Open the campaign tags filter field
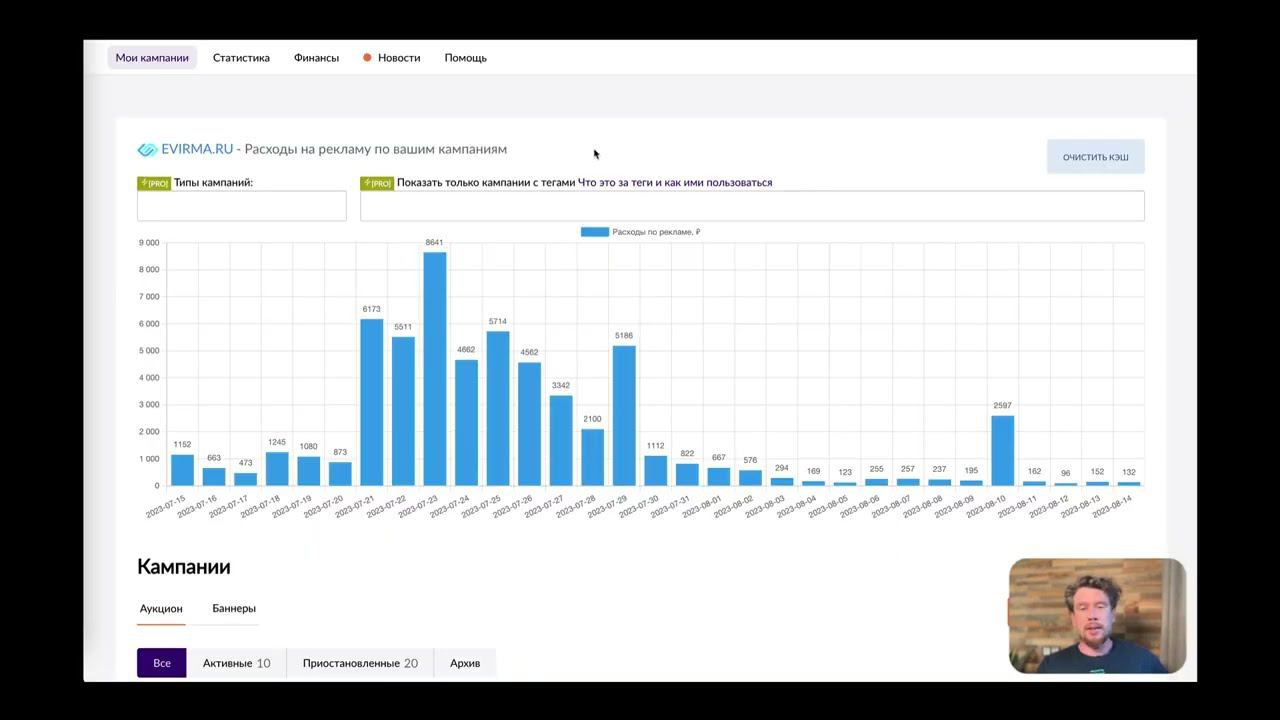The image size is (1280, 720). pos(752,206)
